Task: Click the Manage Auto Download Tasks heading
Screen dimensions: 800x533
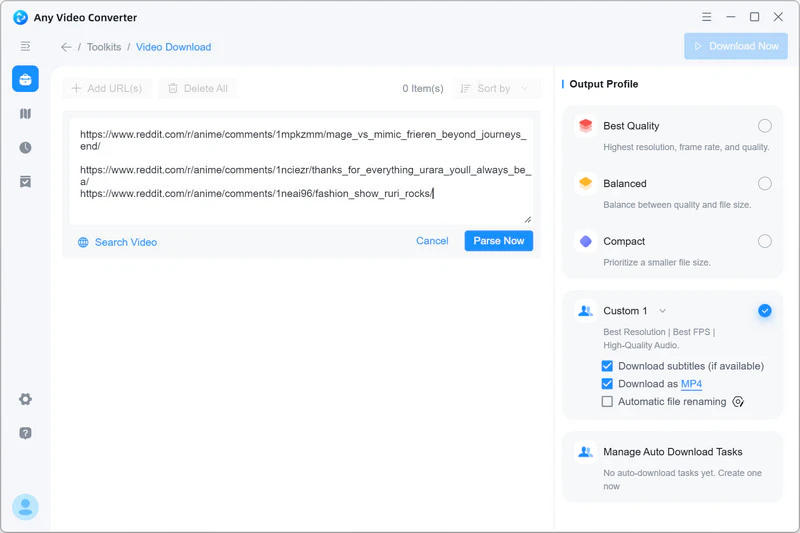Action: (672, 451)
